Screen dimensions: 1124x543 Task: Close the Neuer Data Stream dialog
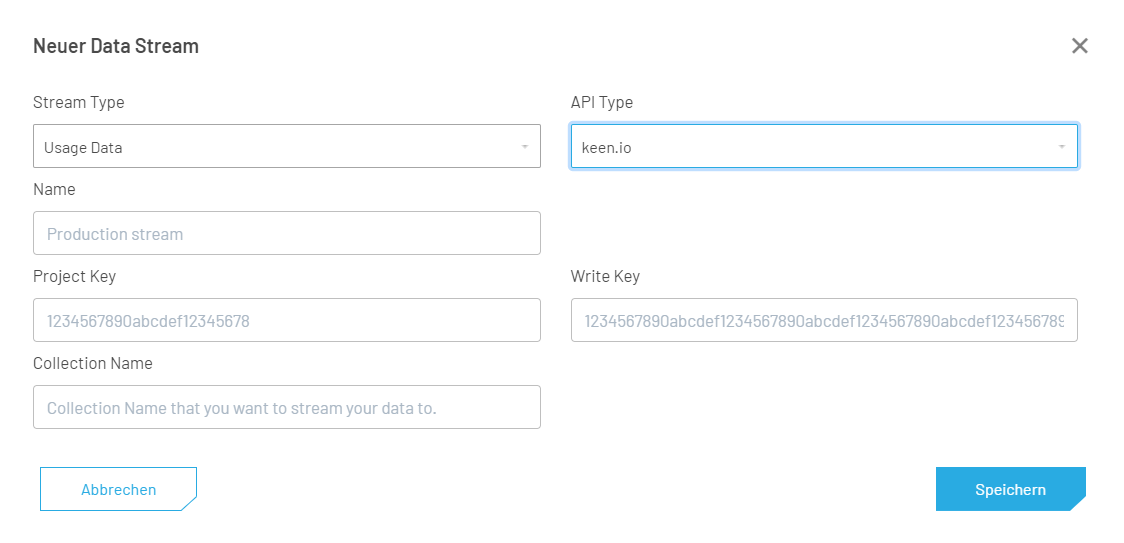coord(1080,46)
